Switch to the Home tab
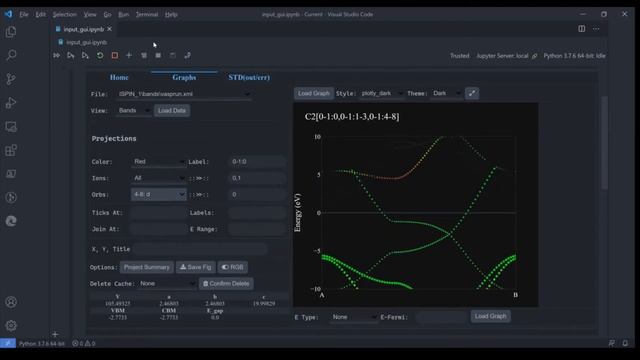The height and width of the screenshot is (360, 640). tap(119, 77)
